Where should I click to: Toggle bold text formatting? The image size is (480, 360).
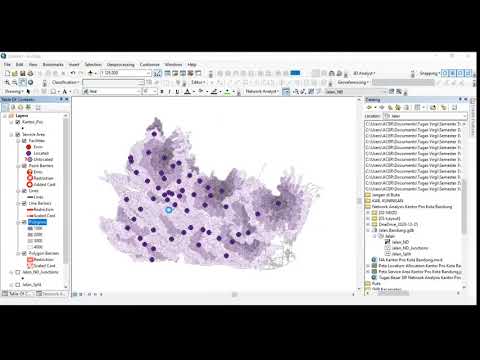[x=162, y=91]
